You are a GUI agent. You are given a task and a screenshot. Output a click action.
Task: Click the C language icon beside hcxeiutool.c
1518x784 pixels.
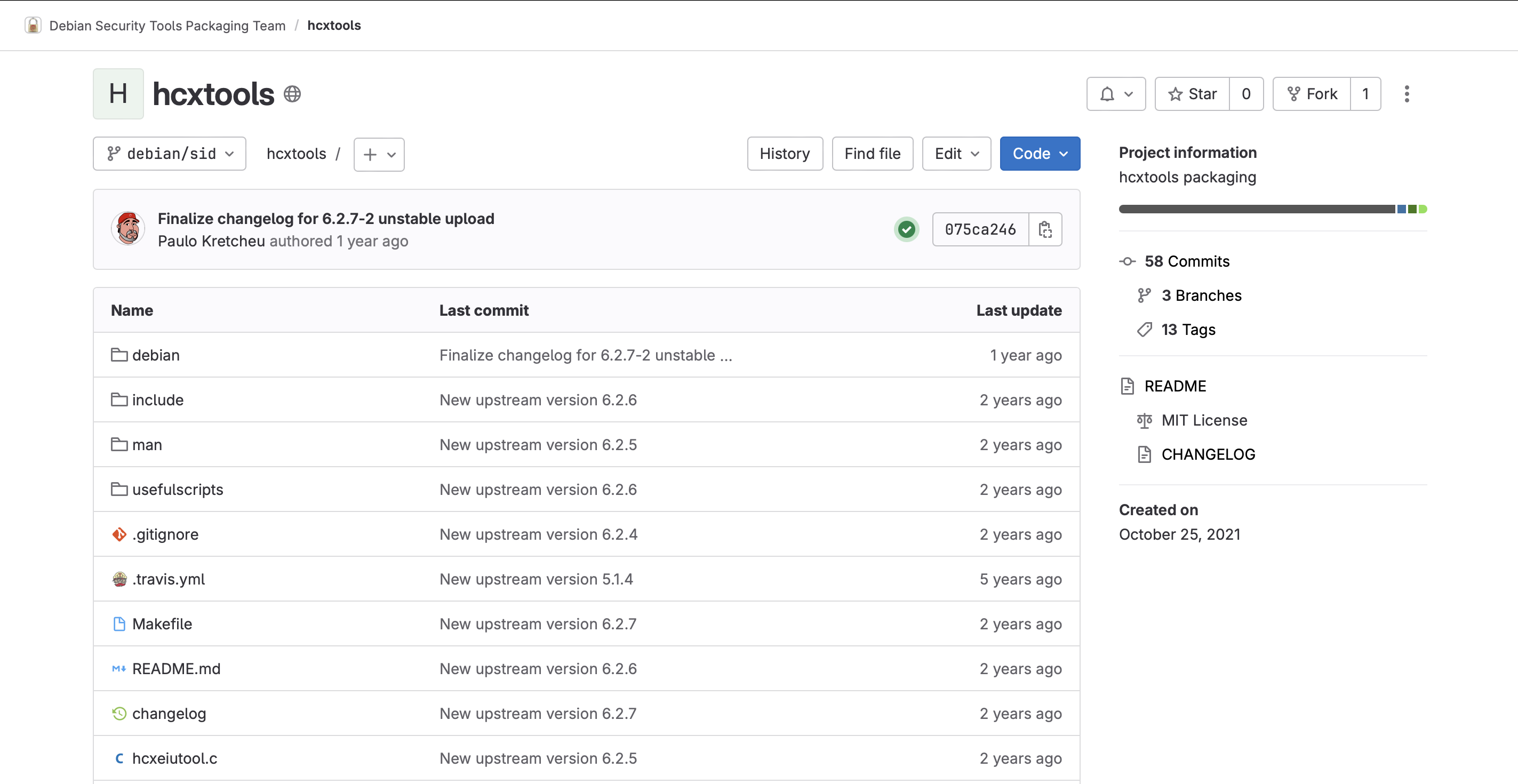click(119, 758)
